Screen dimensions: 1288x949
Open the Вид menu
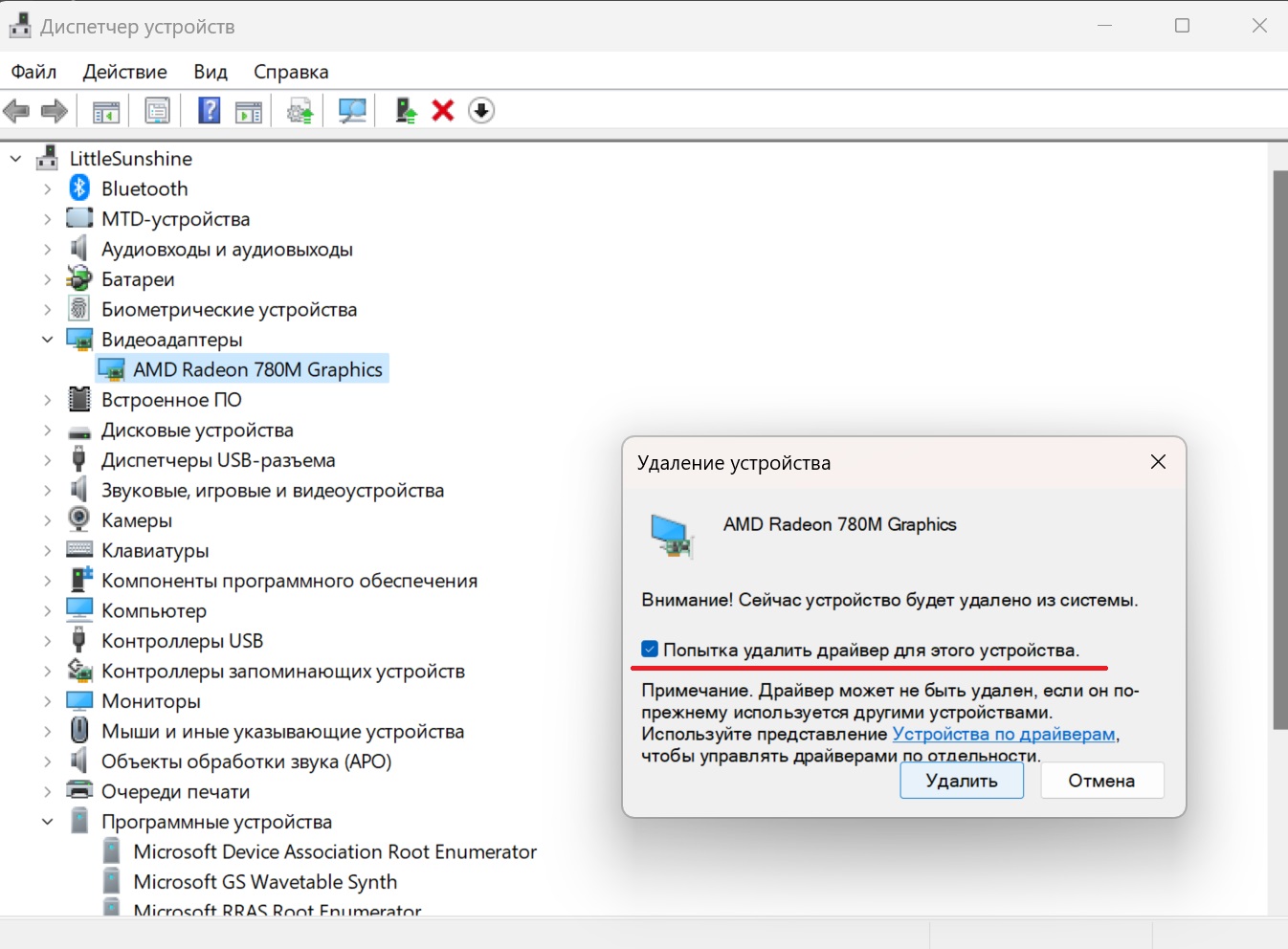point(211,72)
